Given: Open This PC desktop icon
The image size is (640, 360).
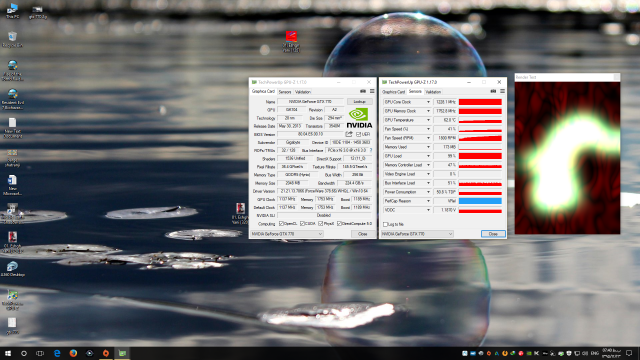Looking at the screenshot, I should [x=12, y=11].
